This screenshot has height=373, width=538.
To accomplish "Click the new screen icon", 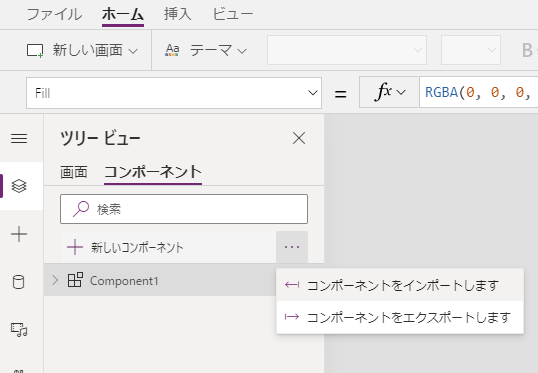I will click(x=35, y=51).
